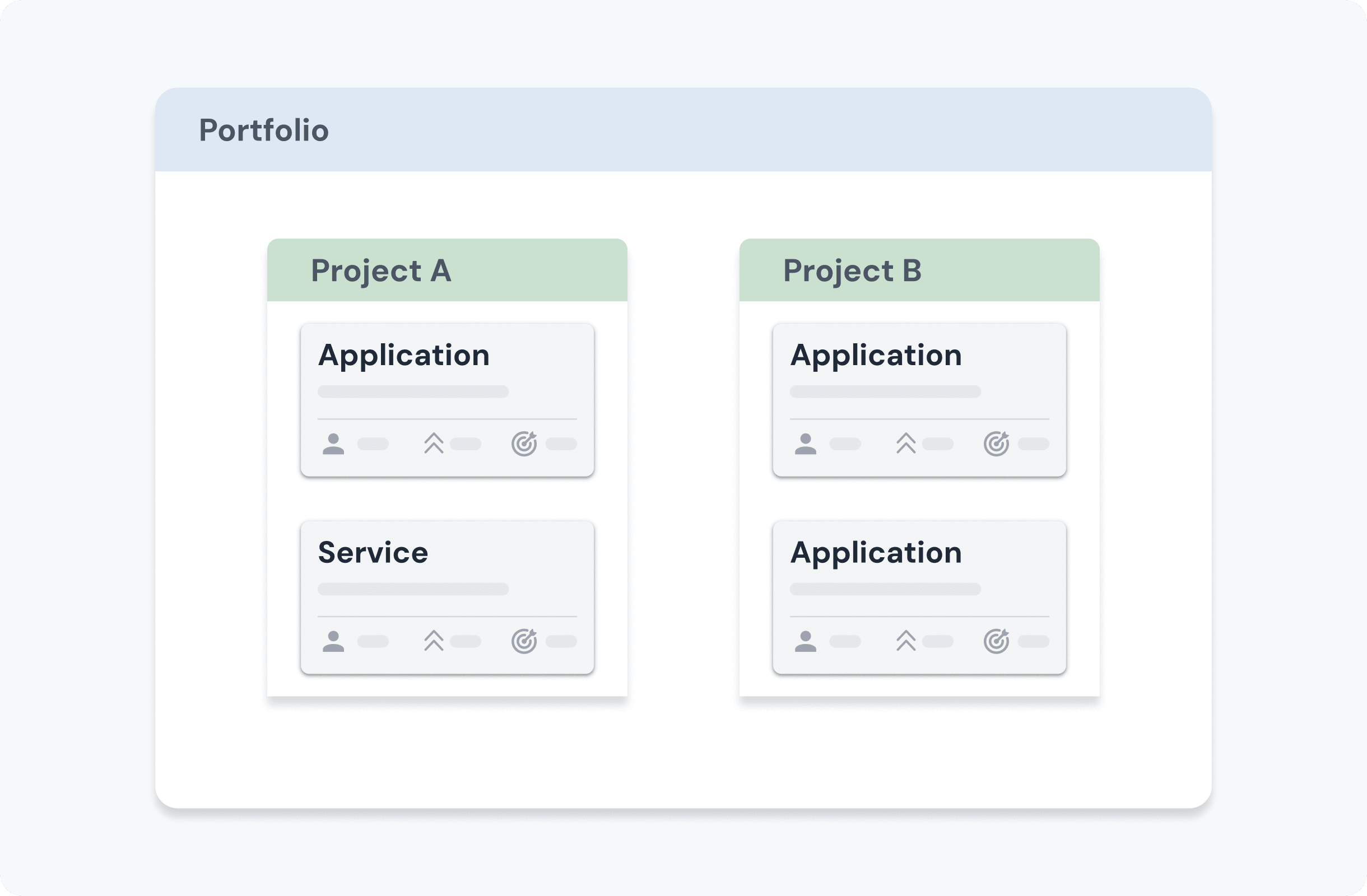This screenshot has width=1367, height=896.
Task: Open bottom Application title in Project B
Action: (876, 553)
